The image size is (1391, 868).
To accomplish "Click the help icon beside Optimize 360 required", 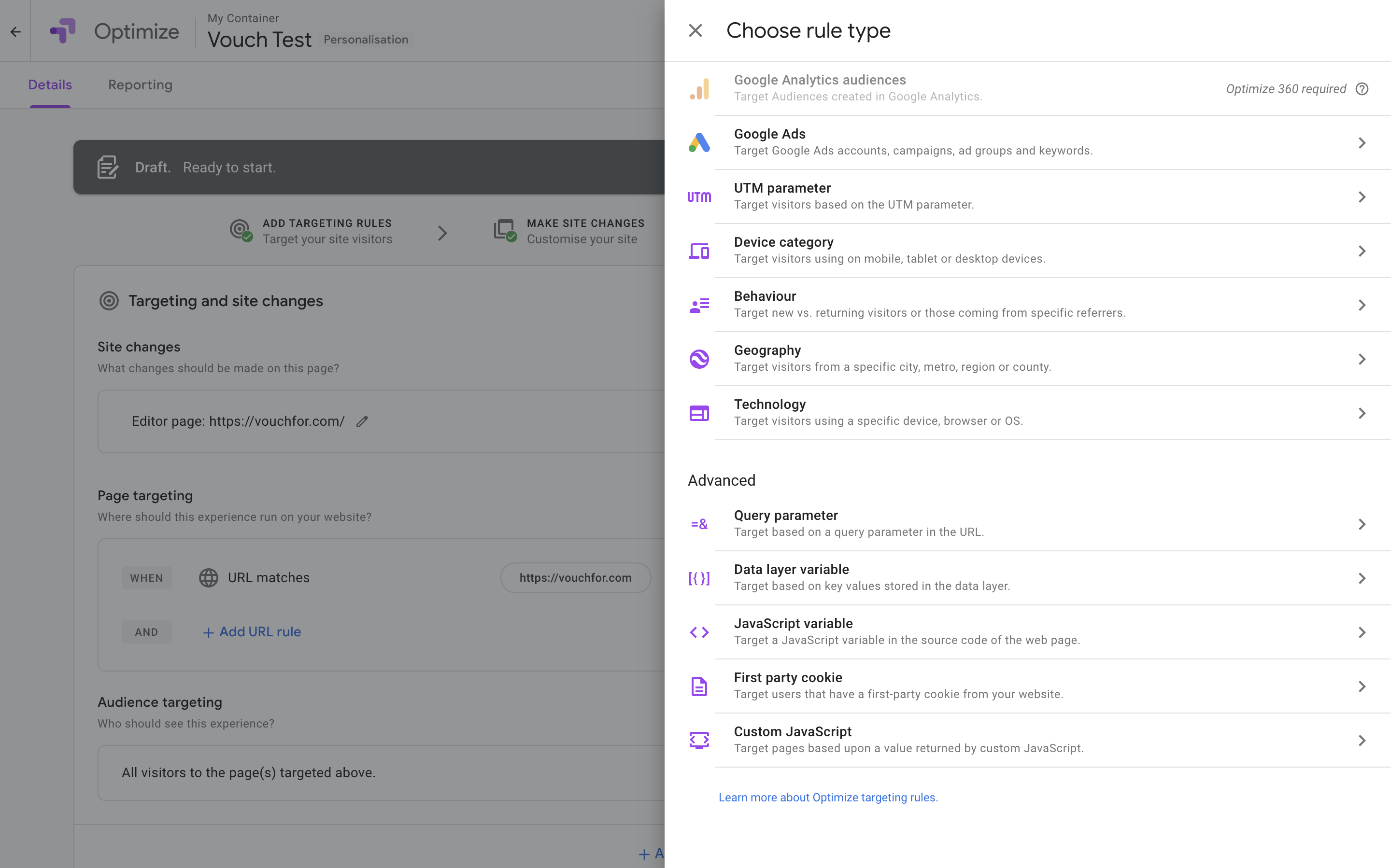I will [1362, 89].
